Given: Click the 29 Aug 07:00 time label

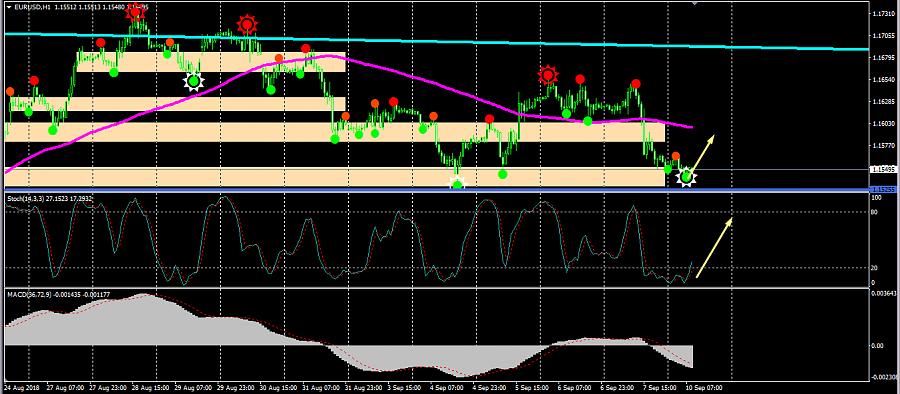Looking at the screenshot, I should 193,387.
